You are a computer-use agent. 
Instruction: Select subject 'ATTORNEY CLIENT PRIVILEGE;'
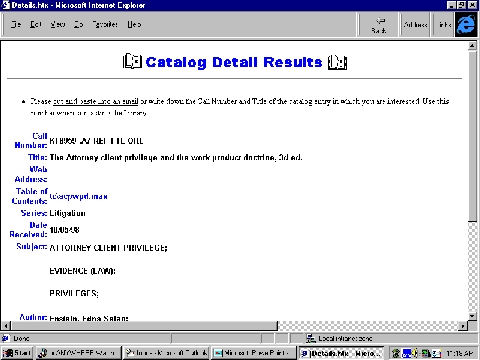108,248
